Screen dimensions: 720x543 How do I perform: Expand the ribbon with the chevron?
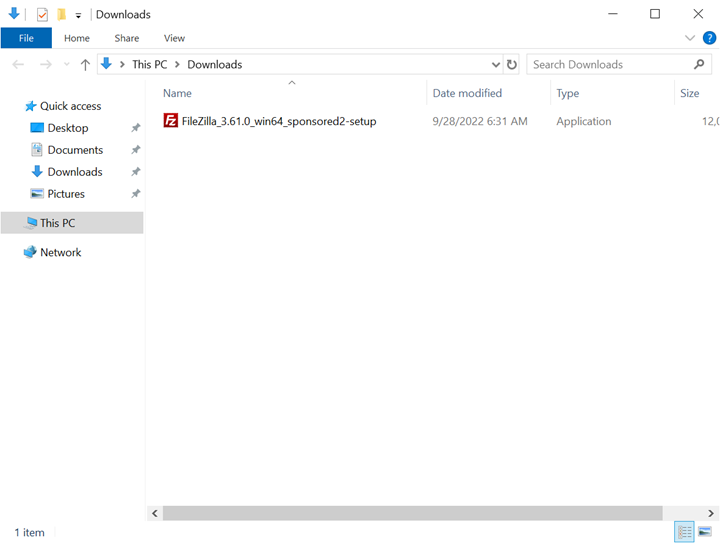pyautogui.click(x=690, y=38)
